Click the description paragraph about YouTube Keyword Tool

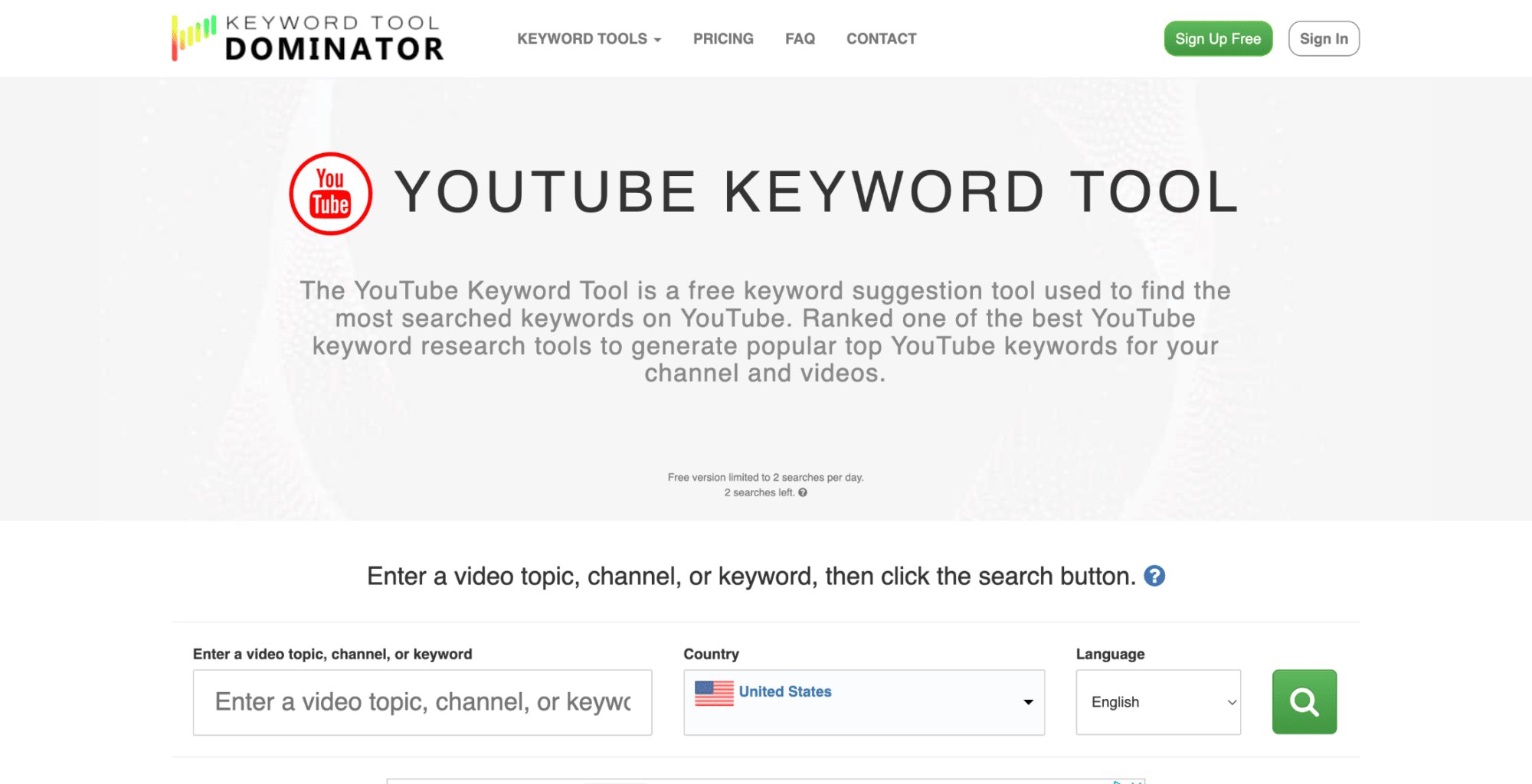(765, 332)
